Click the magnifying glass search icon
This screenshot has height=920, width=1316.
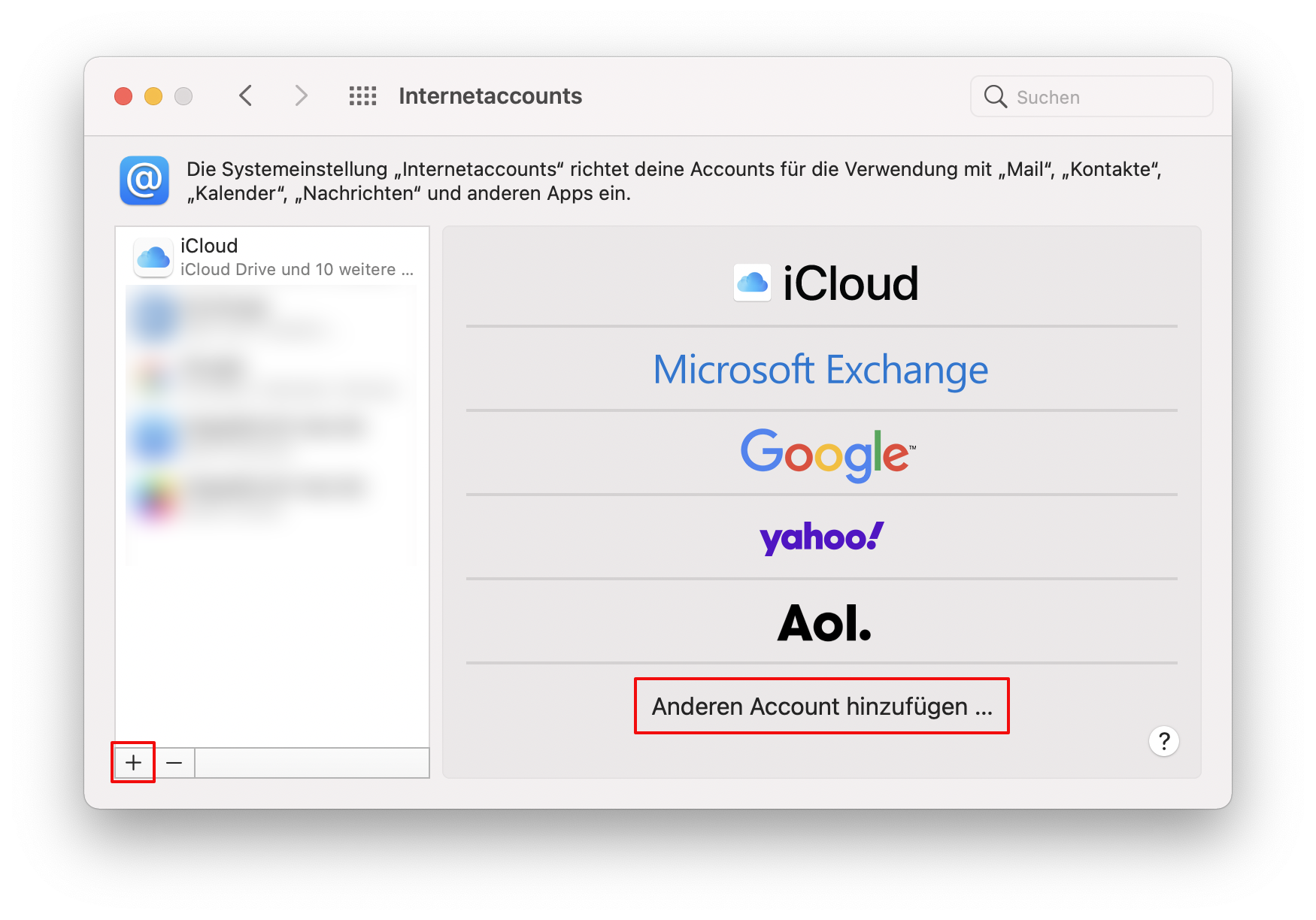coord(995,96)
